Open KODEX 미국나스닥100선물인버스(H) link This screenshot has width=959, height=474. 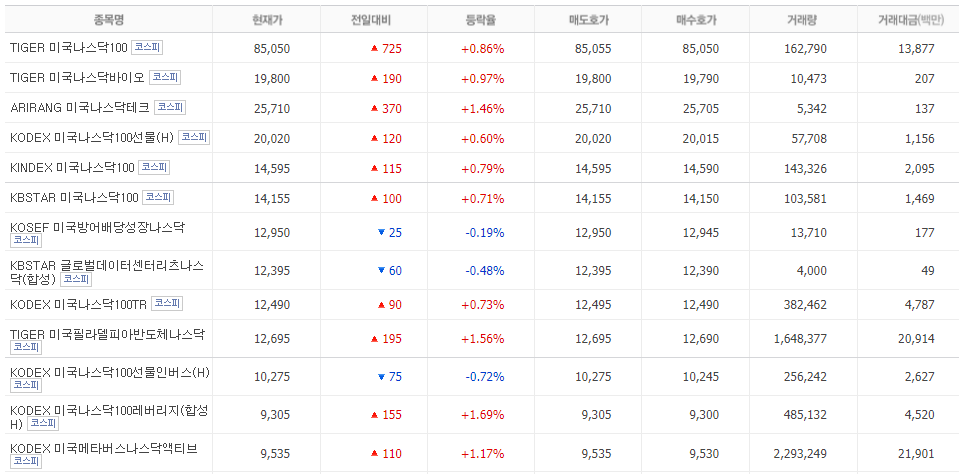coord(110,372)
